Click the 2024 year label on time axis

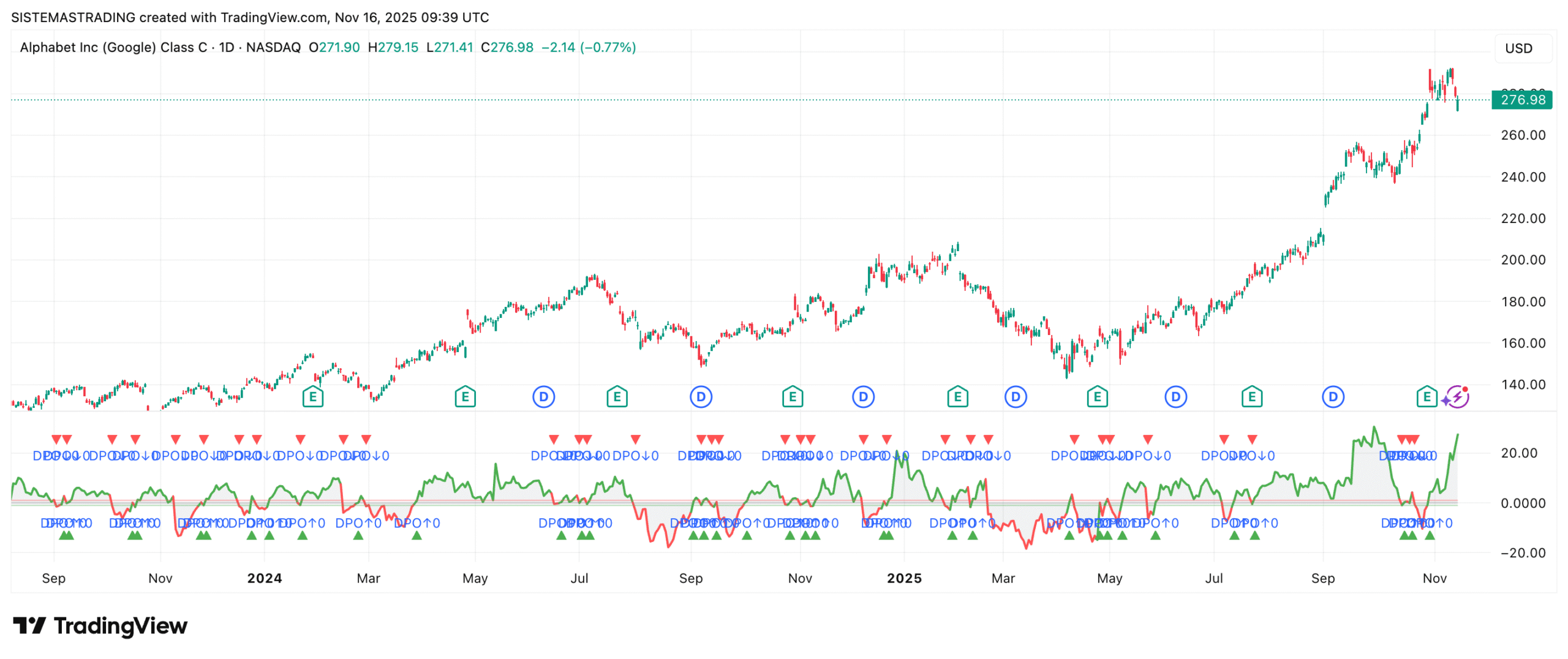[x=264, y=578]
